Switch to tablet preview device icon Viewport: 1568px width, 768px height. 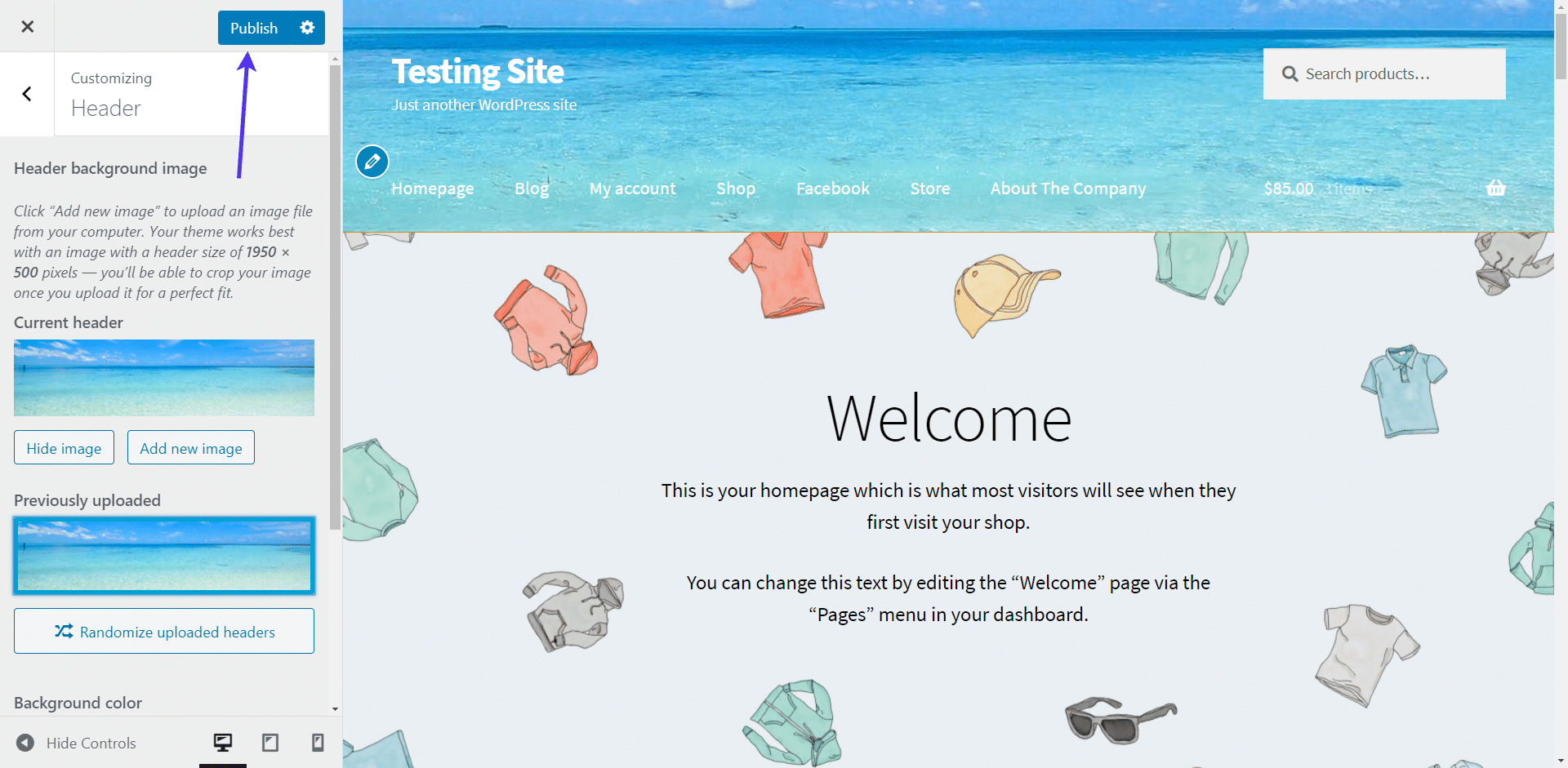coord(270,742)
